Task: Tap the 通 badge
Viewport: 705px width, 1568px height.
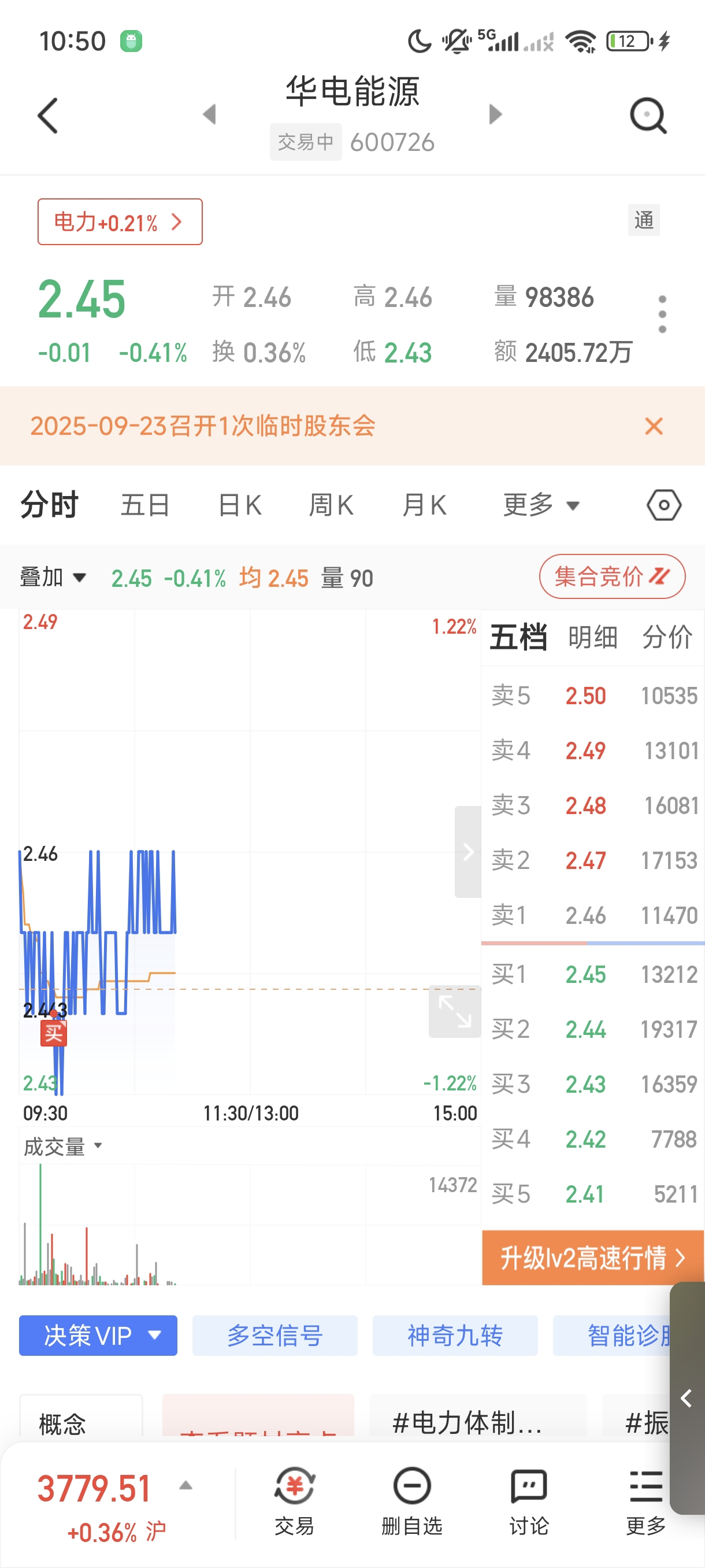Action: pos(644,220)
